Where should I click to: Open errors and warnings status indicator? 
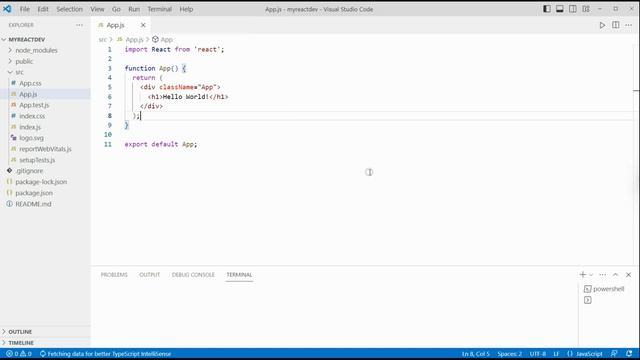pos(19,354)
